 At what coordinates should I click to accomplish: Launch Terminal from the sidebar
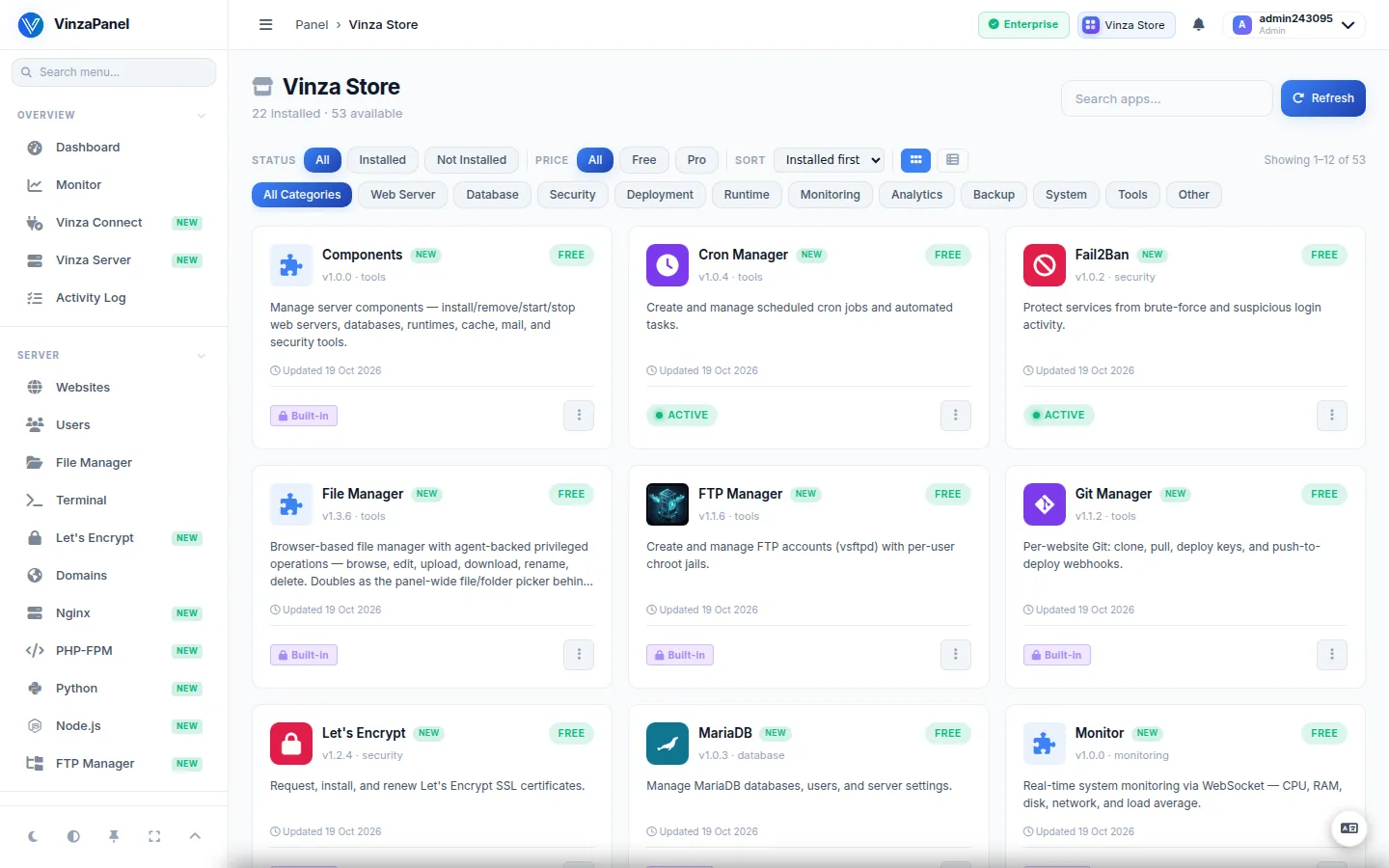114,501
